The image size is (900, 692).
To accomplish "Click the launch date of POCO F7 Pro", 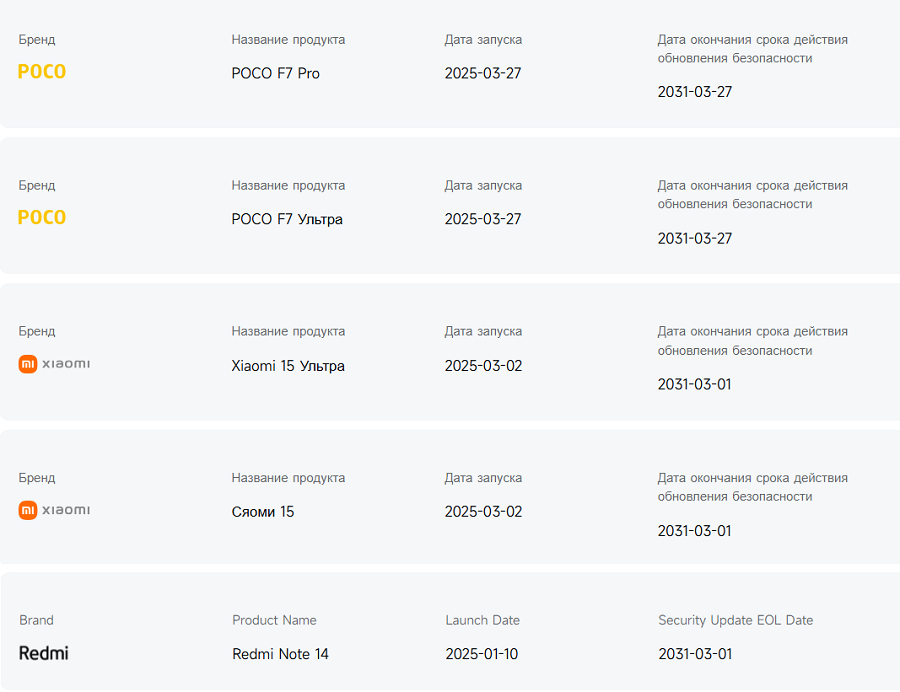I will pos(483,73).
